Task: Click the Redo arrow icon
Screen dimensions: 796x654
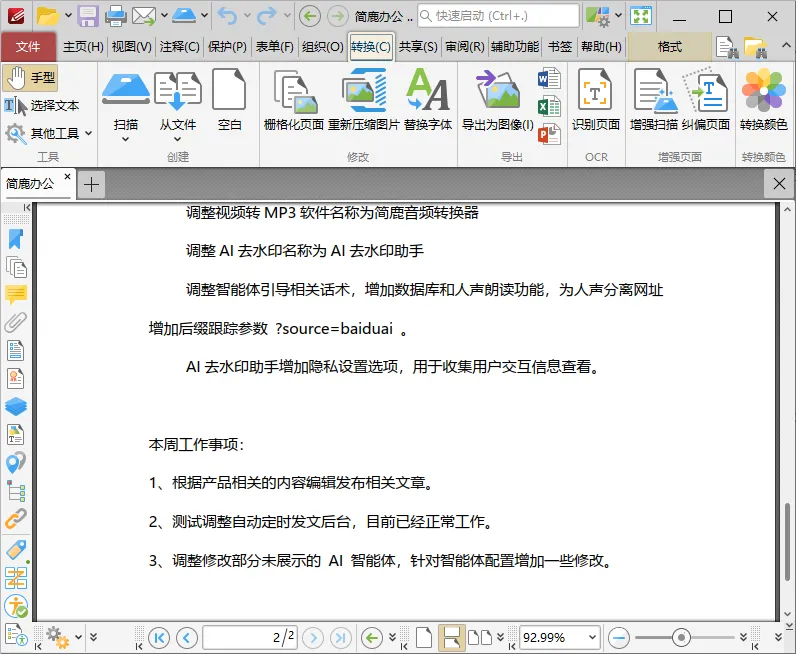Action: tap(267, 16)
